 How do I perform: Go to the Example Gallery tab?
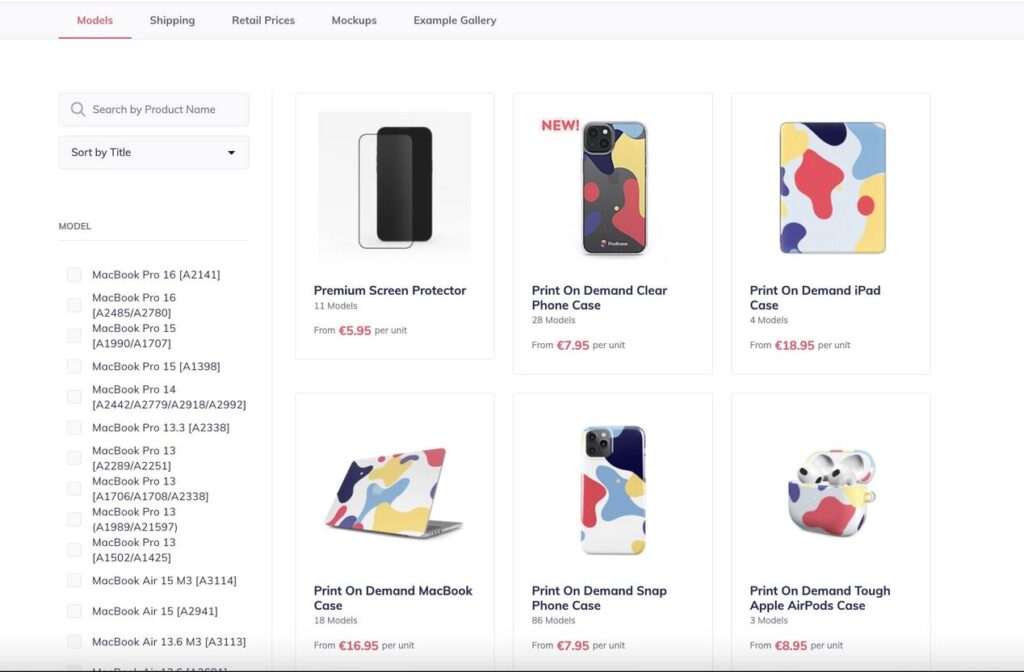(454, 20)
